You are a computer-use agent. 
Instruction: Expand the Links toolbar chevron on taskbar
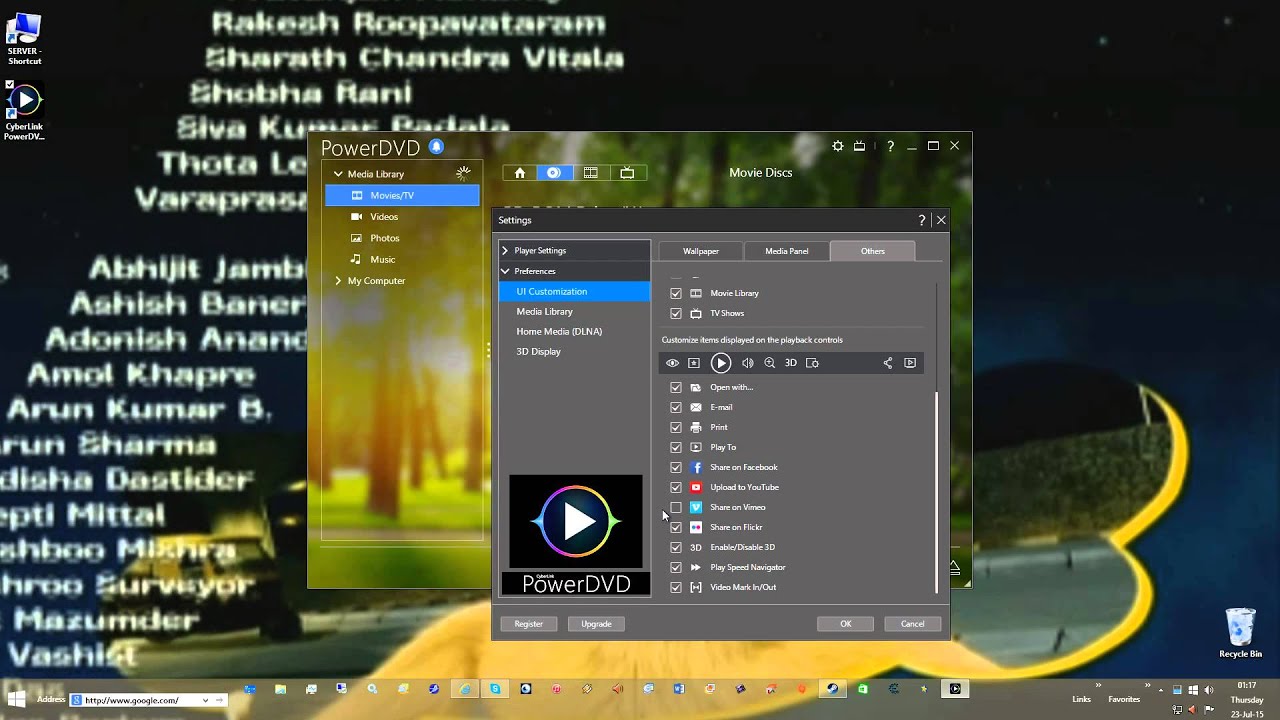point(1098,686)
